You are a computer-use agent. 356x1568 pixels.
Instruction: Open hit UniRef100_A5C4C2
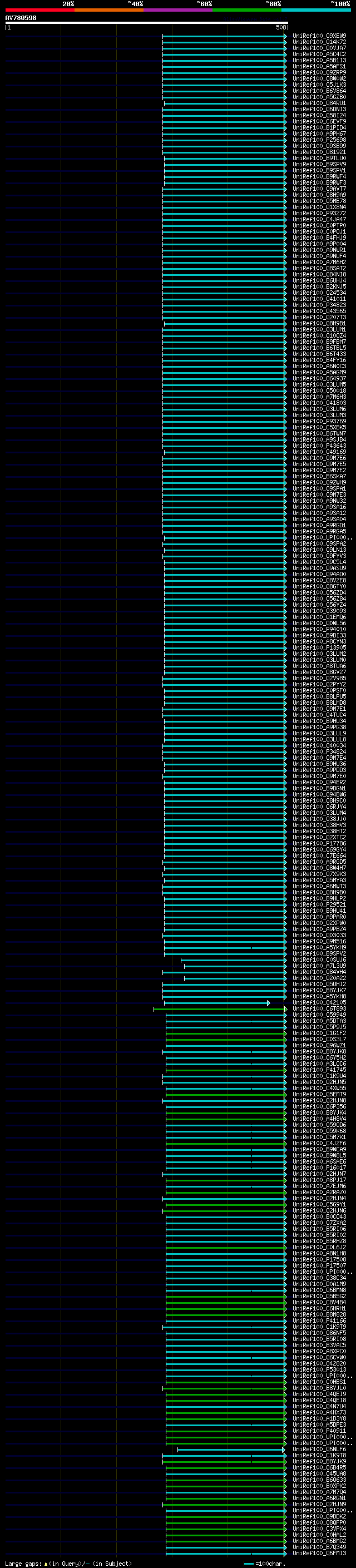click(x=319, y=54)
